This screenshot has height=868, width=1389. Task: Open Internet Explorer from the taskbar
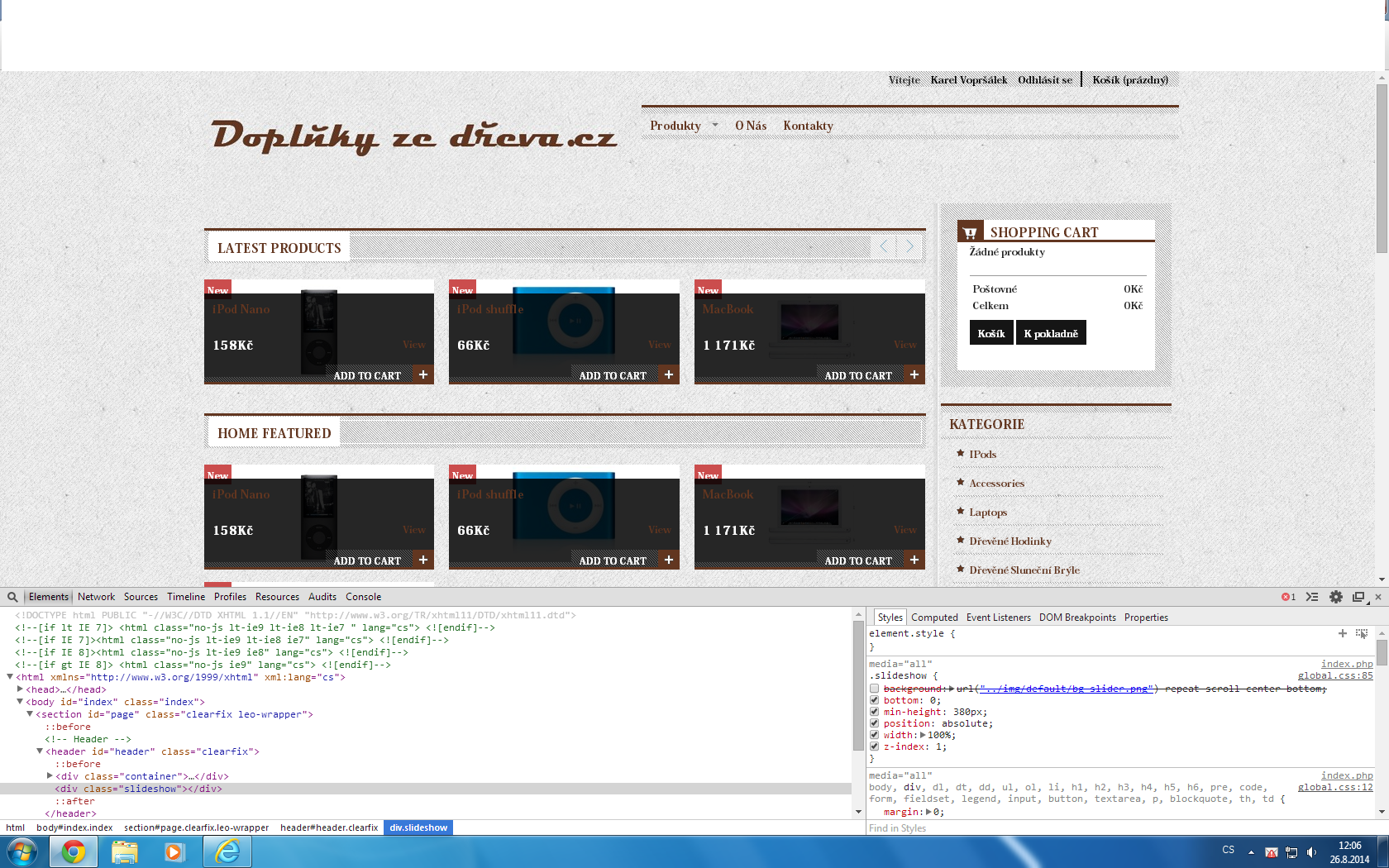pos(227,851)
